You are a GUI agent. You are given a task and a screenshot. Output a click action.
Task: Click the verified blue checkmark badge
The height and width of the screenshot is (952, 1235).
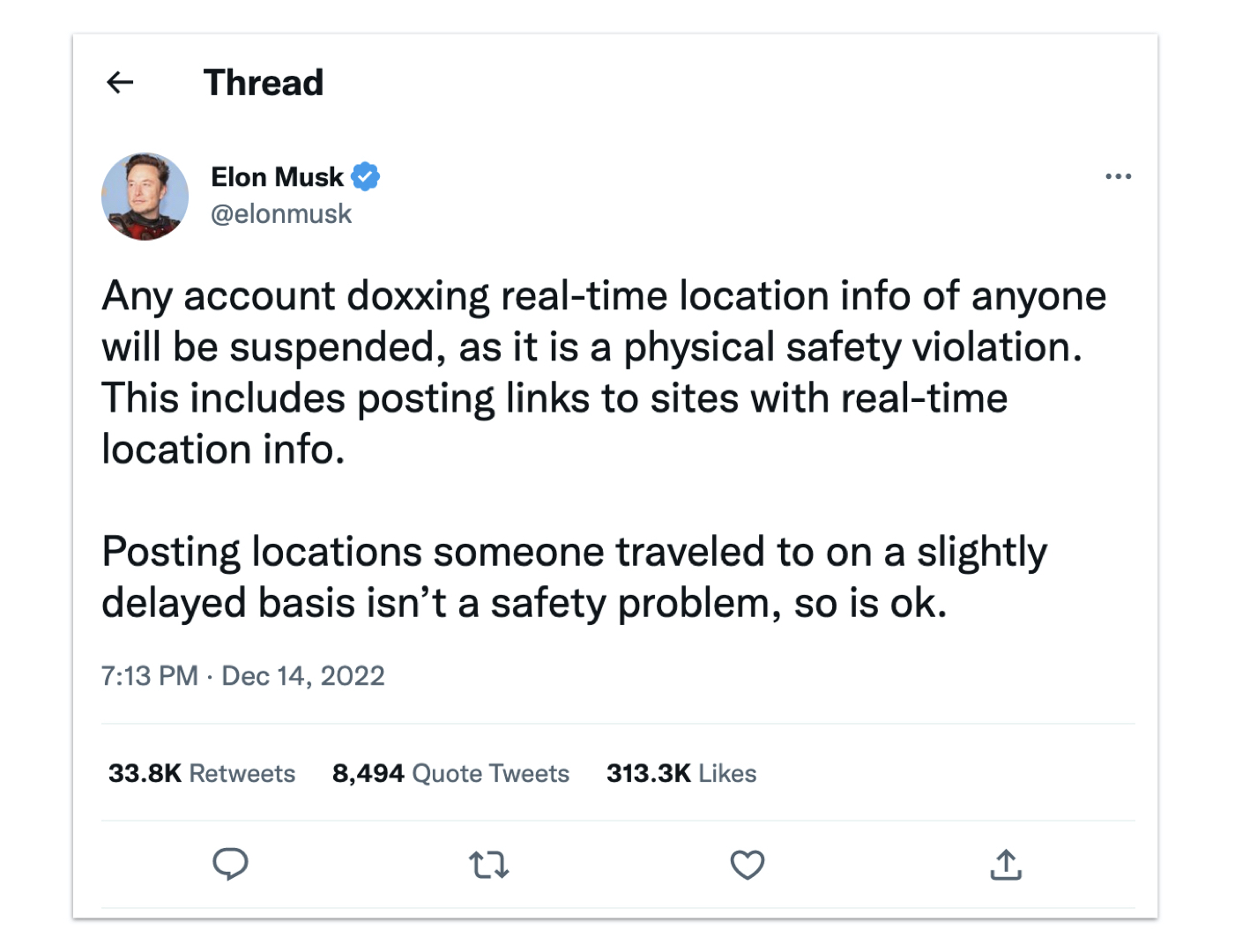[x=367, y=176]
